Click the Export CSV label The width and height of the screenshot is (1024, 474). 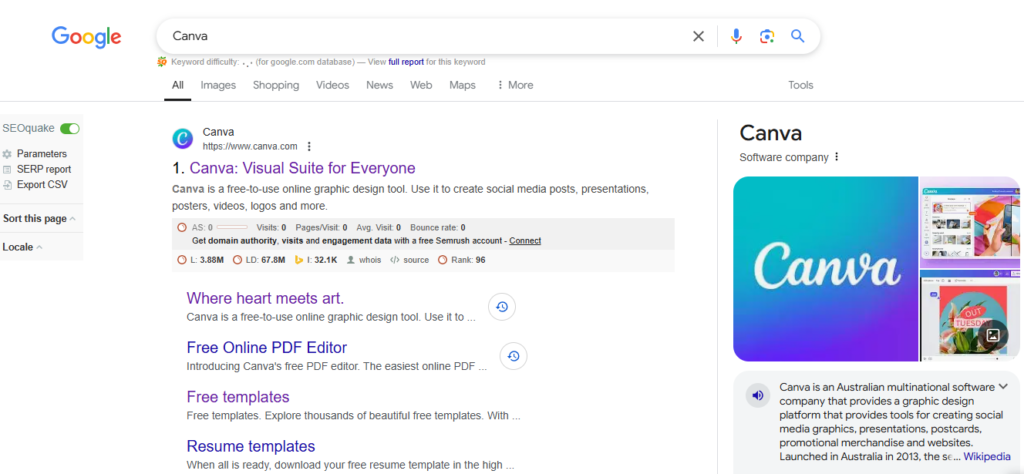click(42, 185)
